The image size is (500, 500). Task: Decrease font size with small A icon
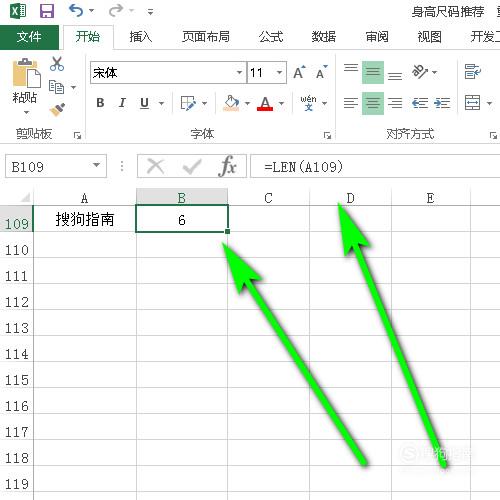coord(321,72)
